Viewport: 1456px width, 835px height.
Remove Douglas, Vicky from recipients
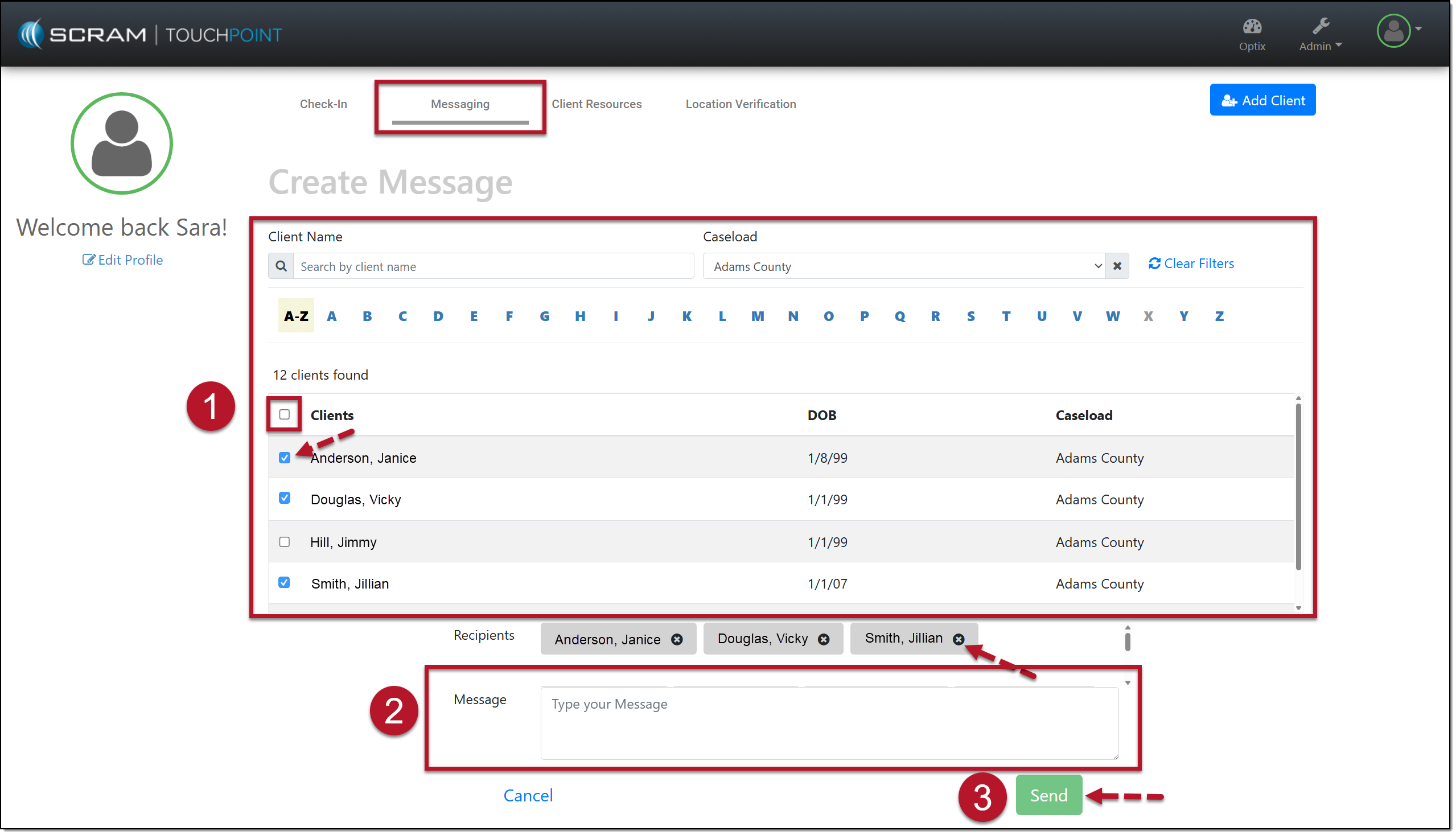click(x=825, y=640)
